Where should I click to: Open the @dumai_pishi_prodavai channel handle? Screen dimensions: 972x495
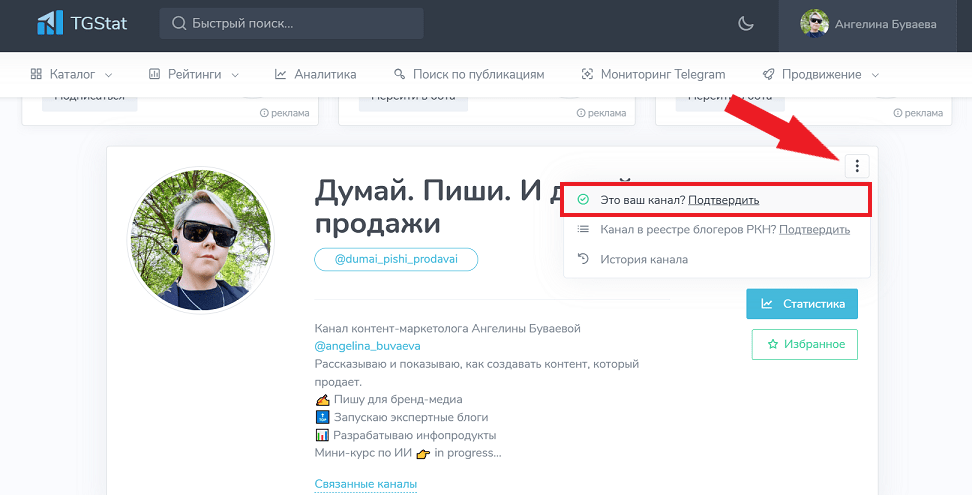[x=396, y=259]
